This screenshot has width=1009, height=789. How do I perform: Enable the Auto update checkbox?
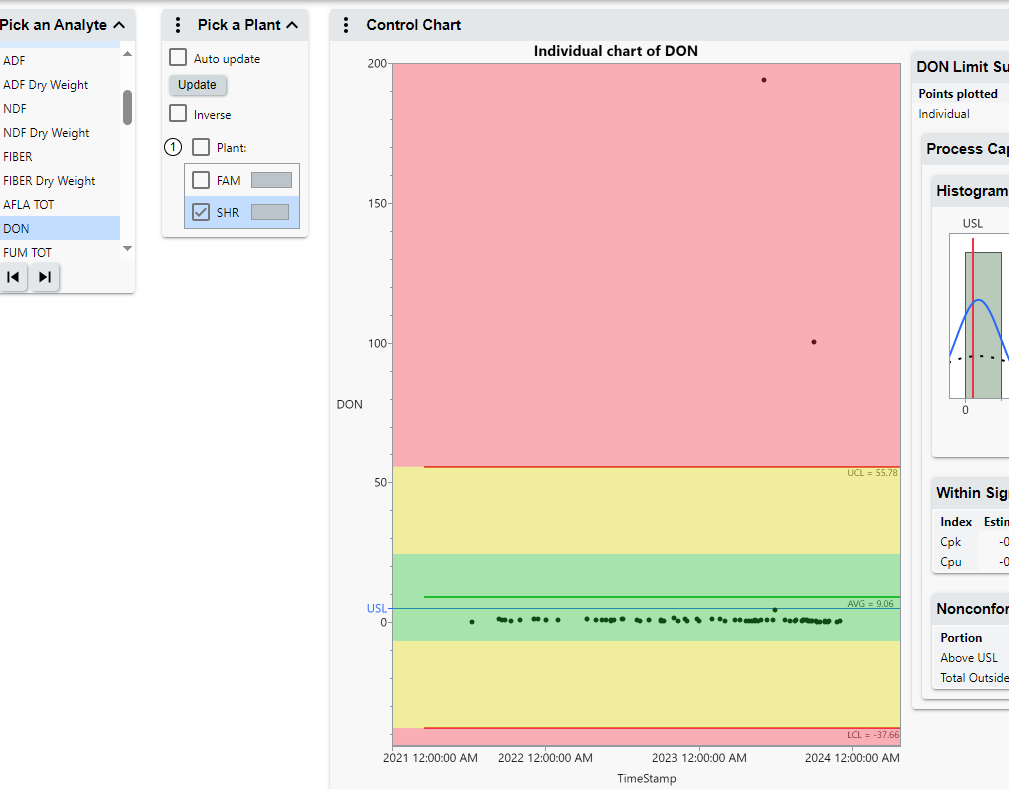click(x=178, y=58)
